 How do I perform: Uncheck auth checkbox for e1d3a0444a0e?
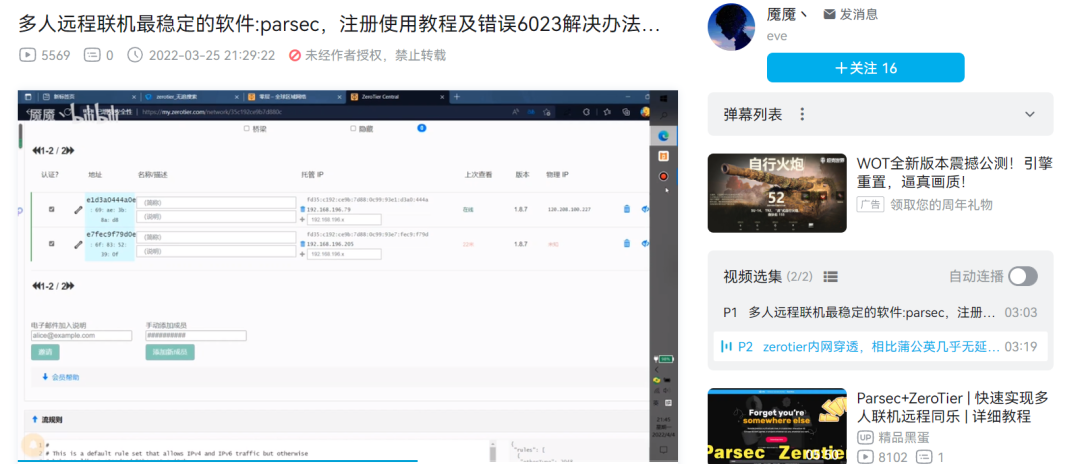pos(52,209)
